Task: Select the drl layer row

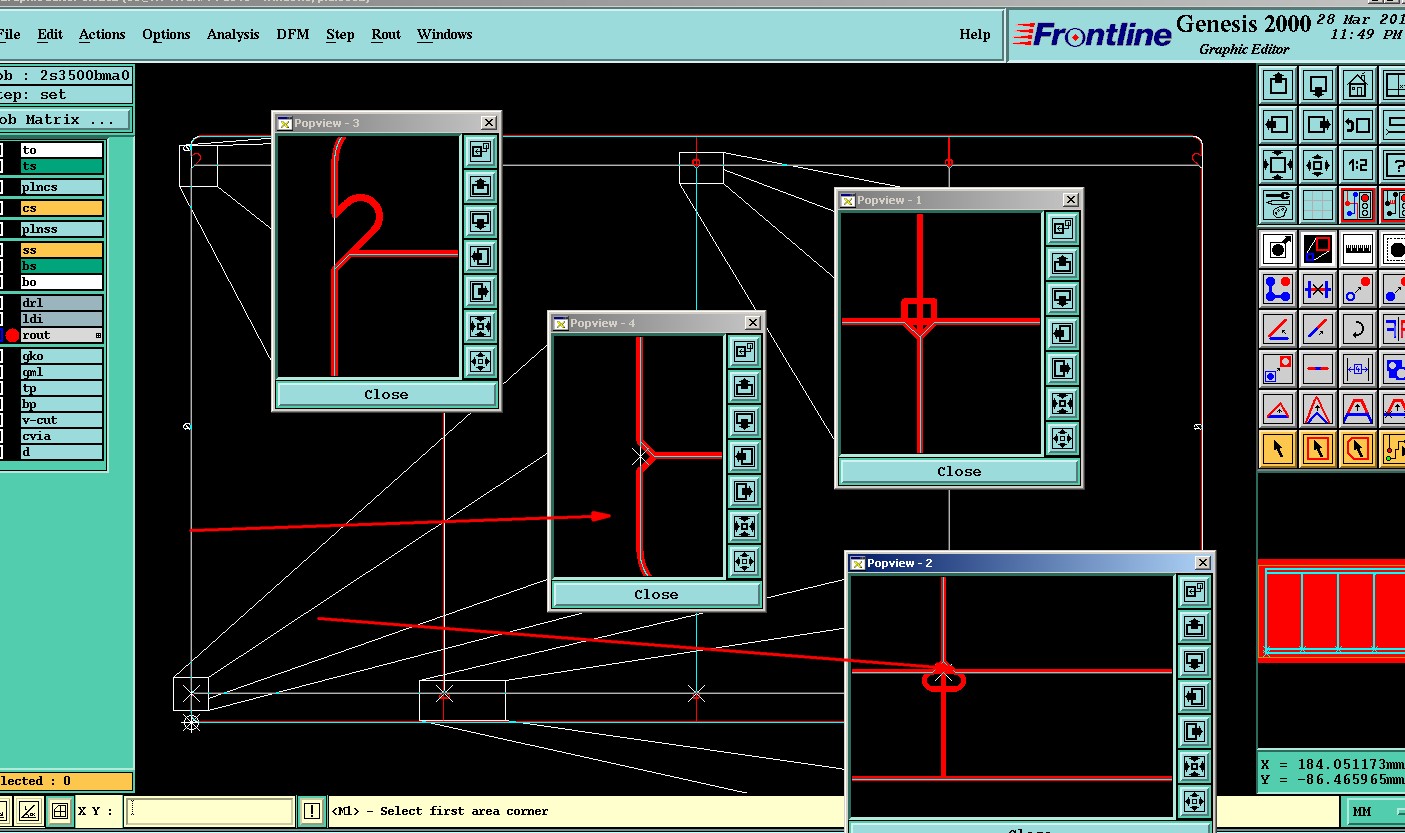Action: tap(61, 303)
